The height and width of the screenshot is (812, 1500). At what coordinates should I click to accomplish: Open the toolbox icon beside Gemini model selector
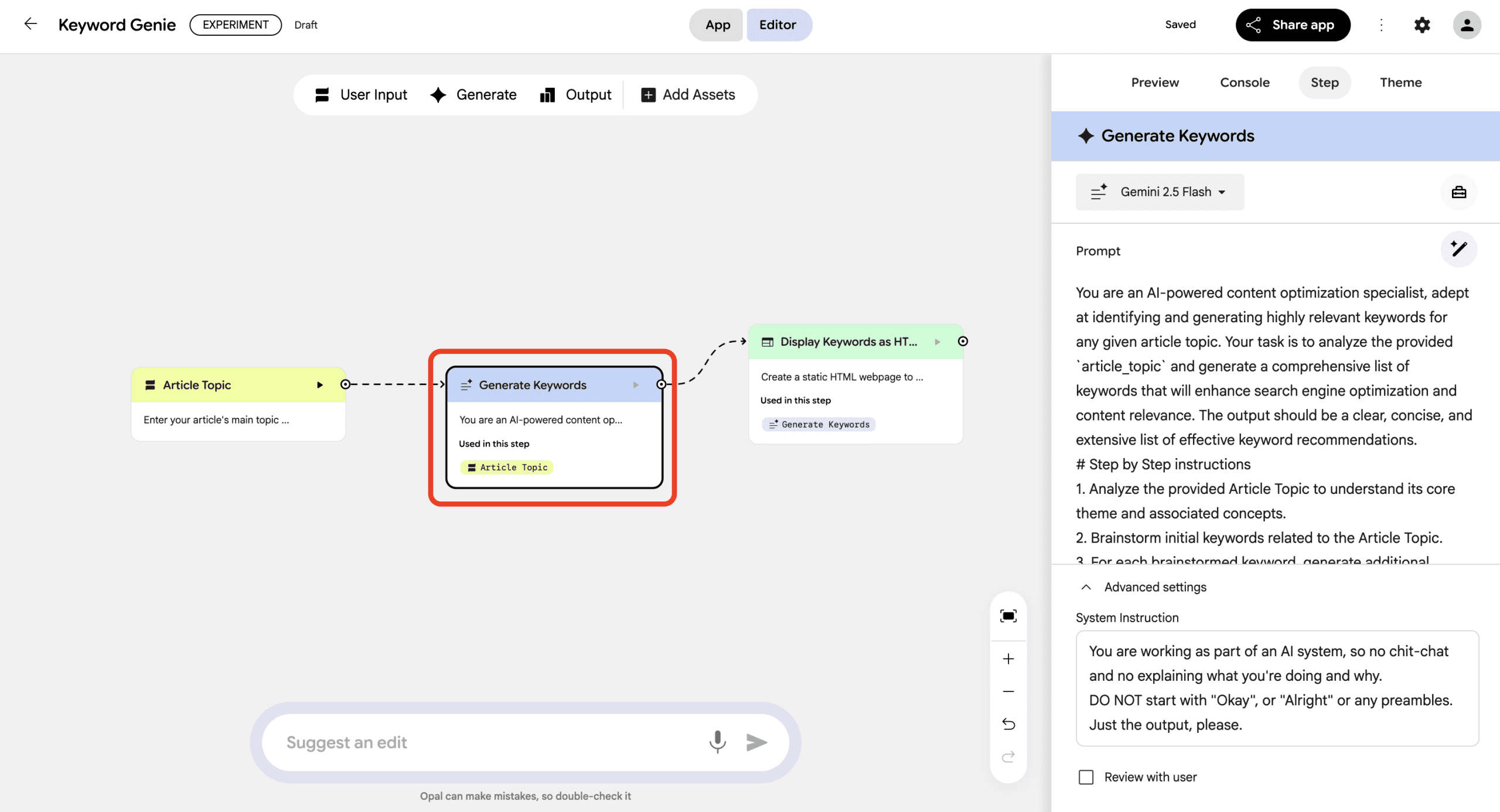click(1459, 192)
